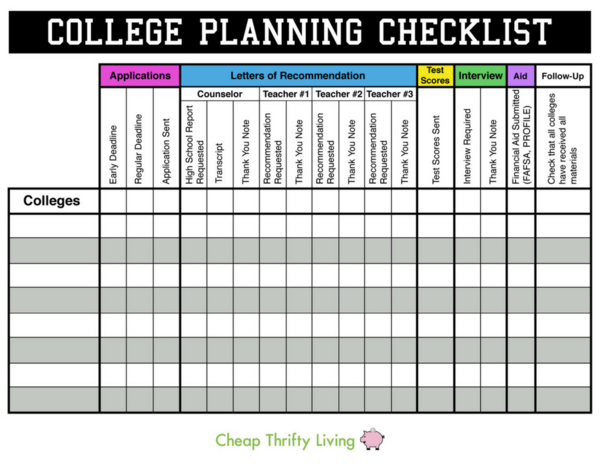
Task: Click the Test Scores Sent column label
Action: coord(435,150)
